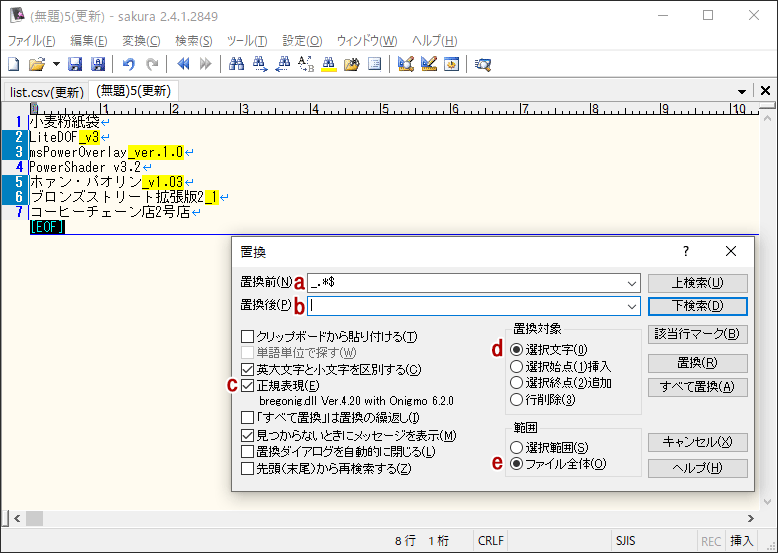Expand the 置換前(N) history dropdown

(x=632, y=283)
